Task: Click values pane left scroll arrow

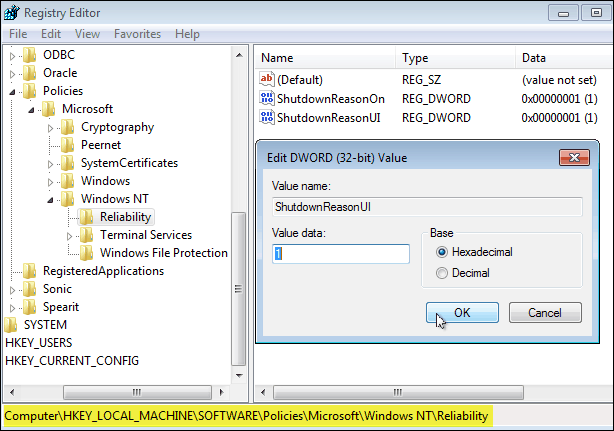Action: coord(263,392)
